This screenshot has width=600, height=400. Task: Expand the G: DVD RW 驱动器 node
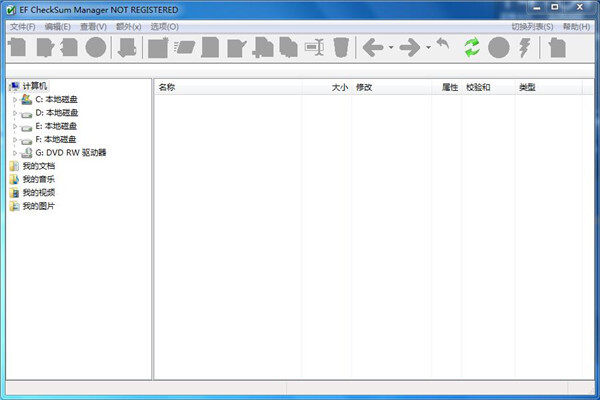pos(15,153)
